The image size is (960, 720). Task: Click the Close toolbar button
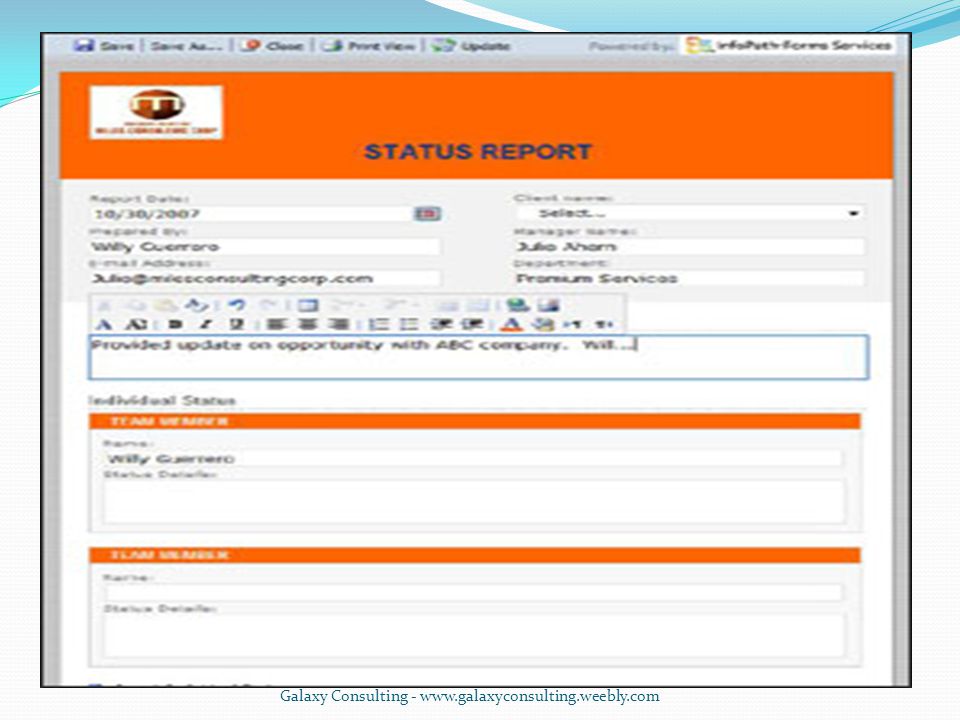pyautogui.click(x=271, y=46)
